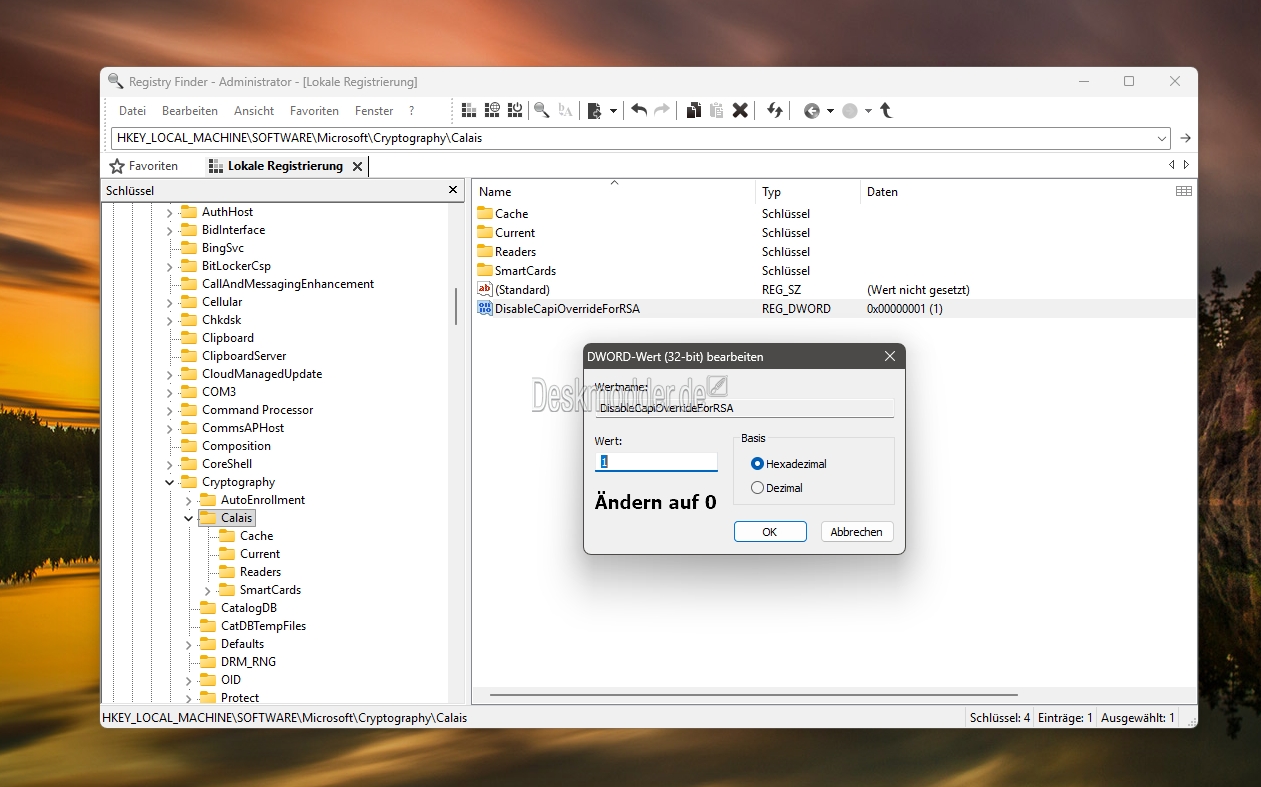Click the magnifier Find icon in toolbar
The height and width of the screenshot is (787, 1261).
click(x=541, y=110)
